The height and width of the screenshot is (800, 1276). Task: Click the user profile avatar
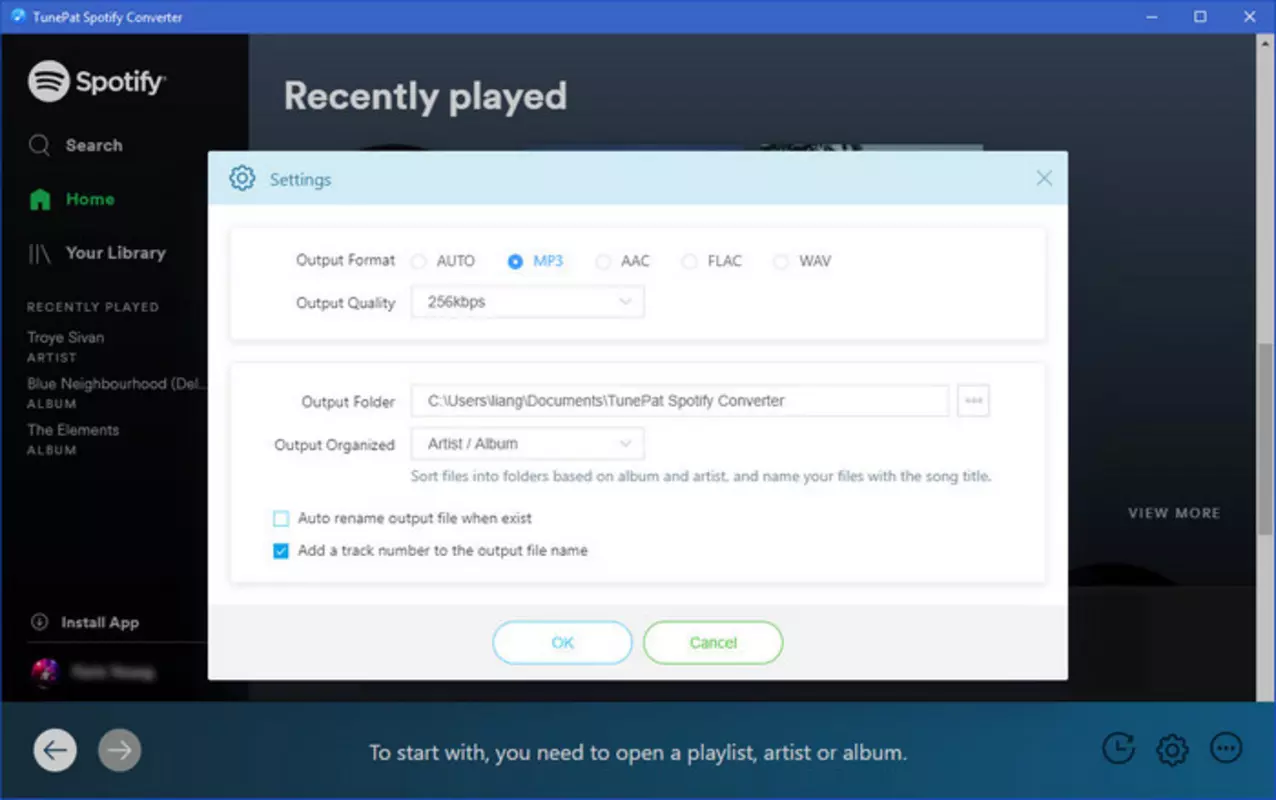pos(45,672)
